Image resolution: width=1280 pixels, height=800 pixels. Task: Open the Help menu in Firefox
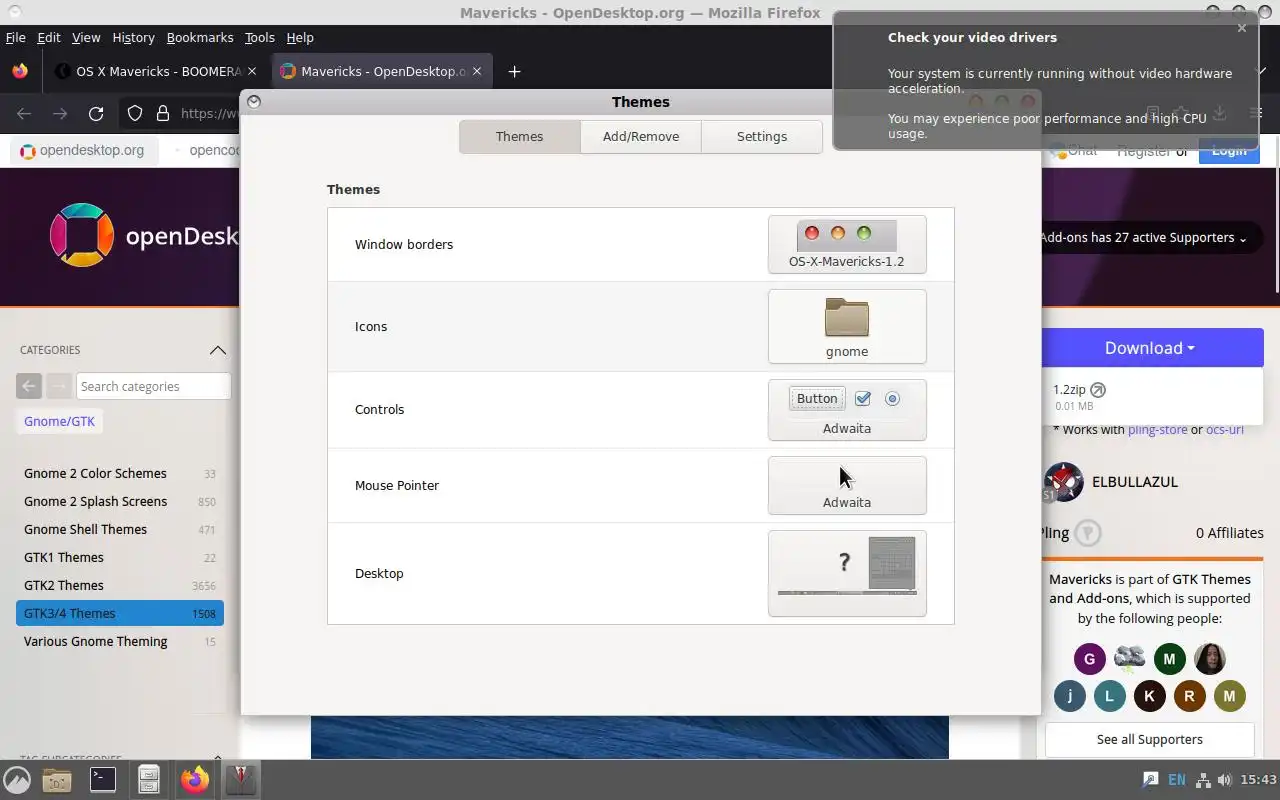tap(300, 37)
